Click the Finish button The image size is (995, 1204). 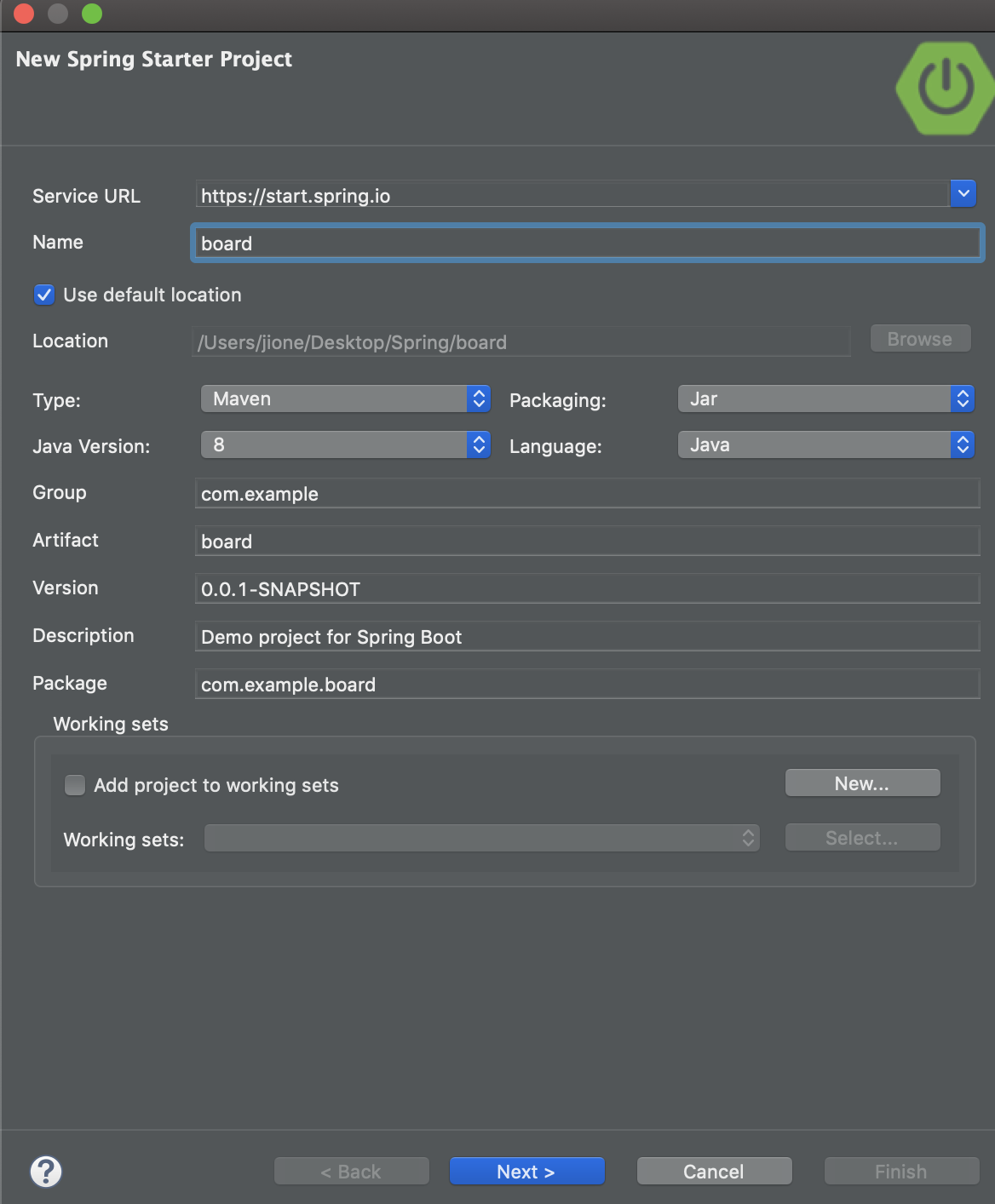[902, 1172]
